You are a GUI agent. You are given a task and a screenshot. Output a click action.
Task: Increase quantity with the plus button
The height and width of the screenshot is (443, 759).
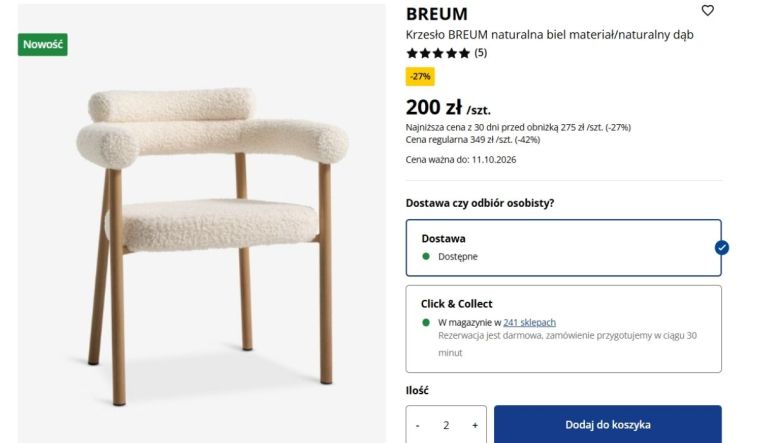pos(475,425)
